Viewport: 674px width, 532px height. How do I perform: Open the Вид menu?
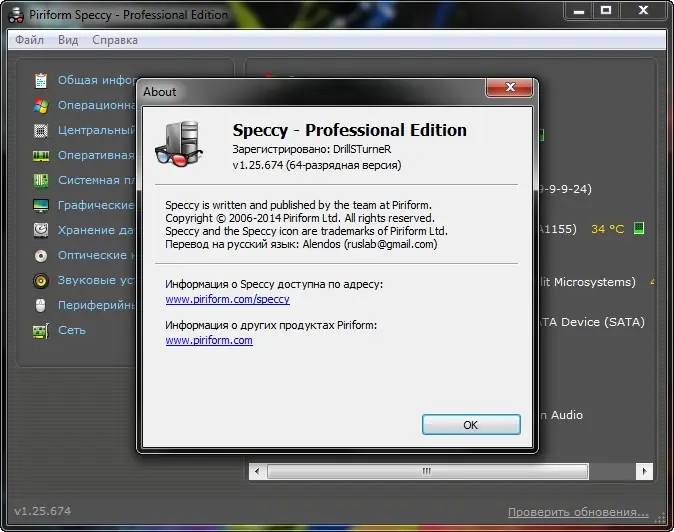click(x=68, y=40)
